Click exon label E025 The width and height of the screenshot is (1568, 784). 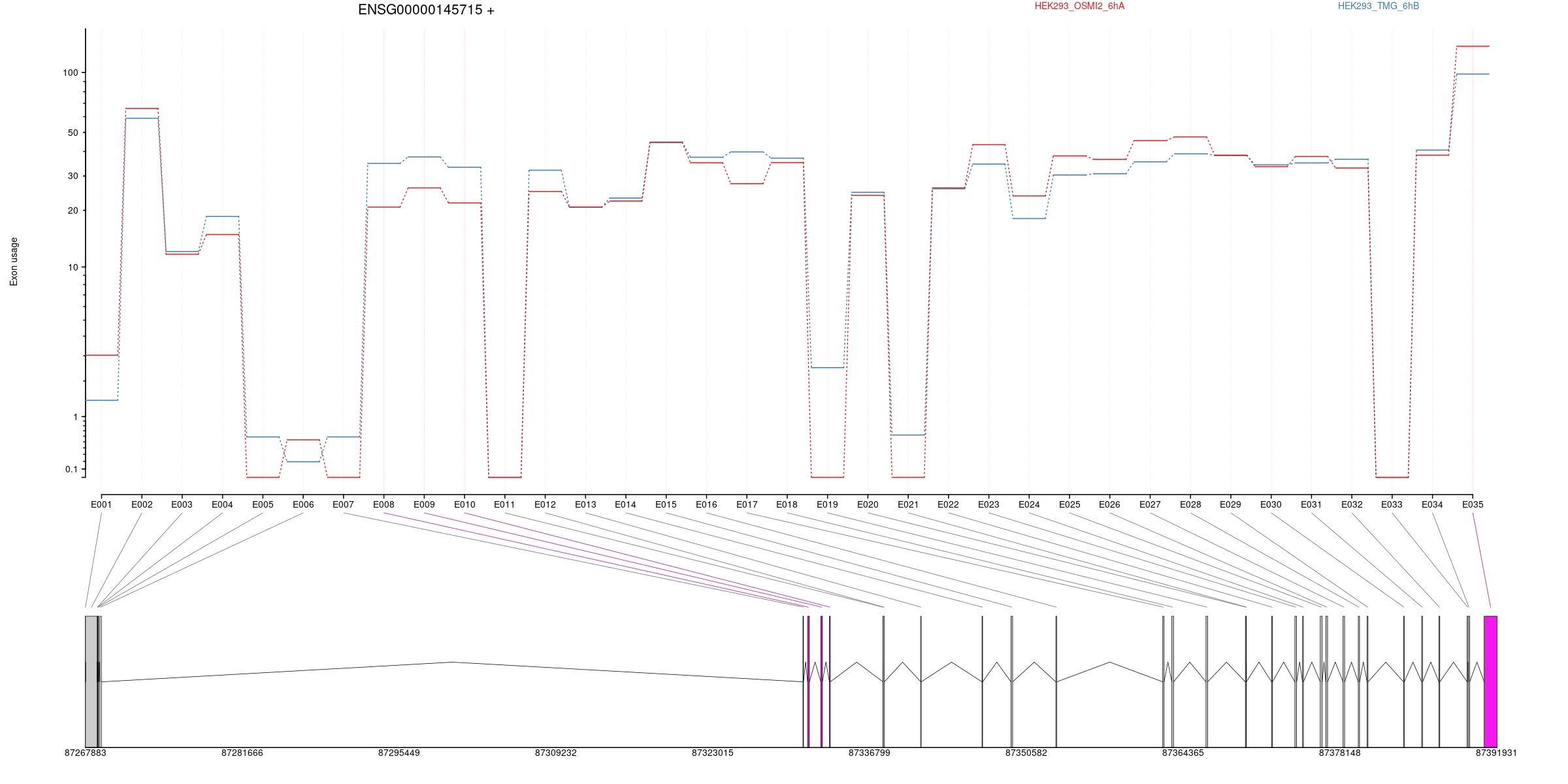click(x=1070, y=504)
